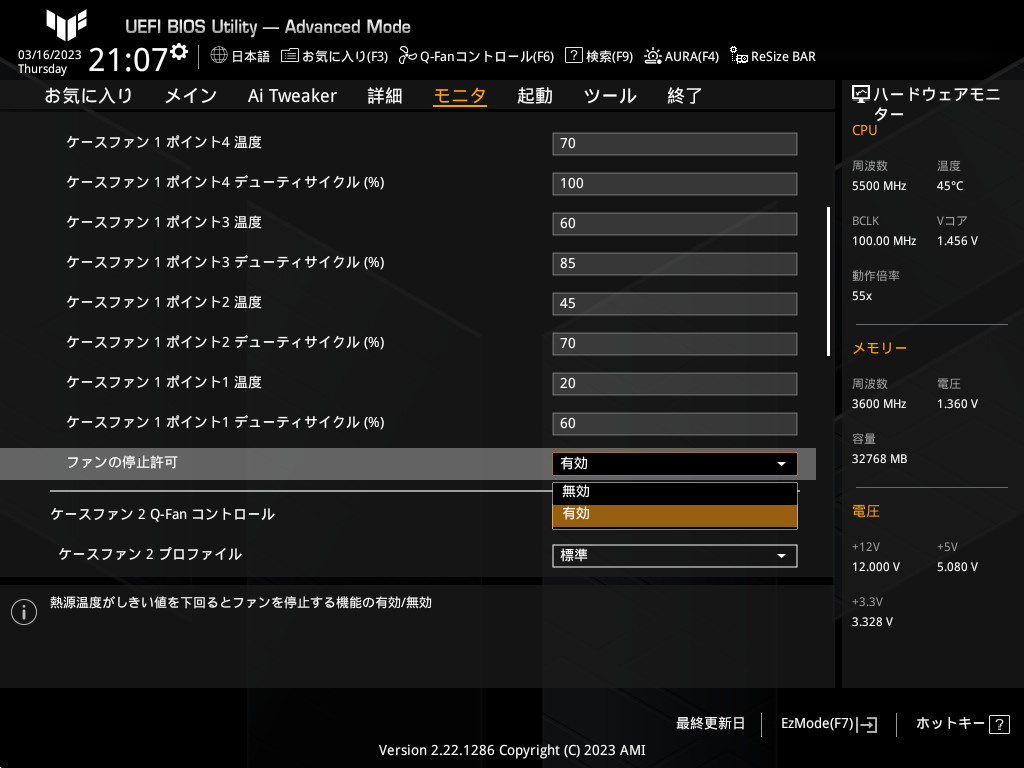Select 無効 in the fan stop dropdown list
The width and height of the screenshot is (1024, 768).
675,492
